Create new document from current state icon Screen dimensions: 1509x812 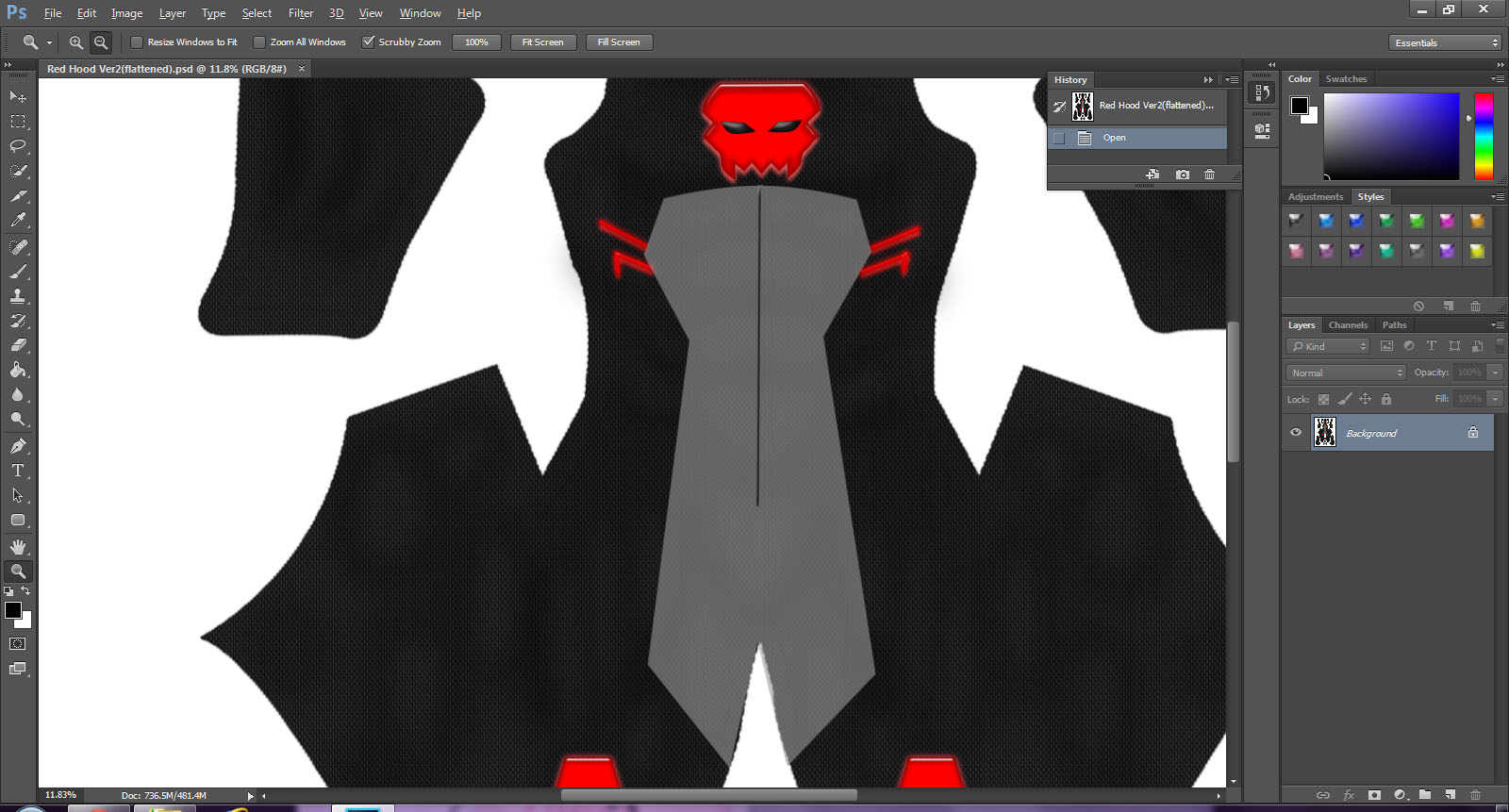pyautogui.click(x=1152, y=174)
